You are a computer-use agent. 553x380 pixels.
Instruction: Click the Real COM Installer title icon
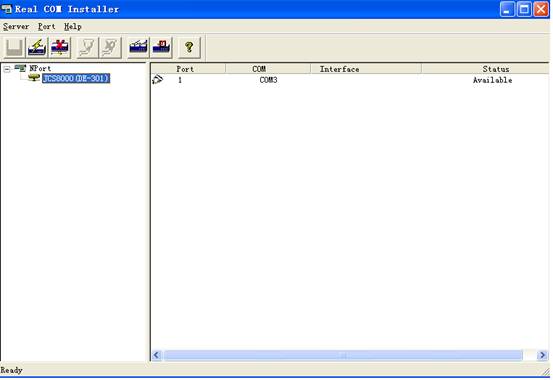coord(6,9)
